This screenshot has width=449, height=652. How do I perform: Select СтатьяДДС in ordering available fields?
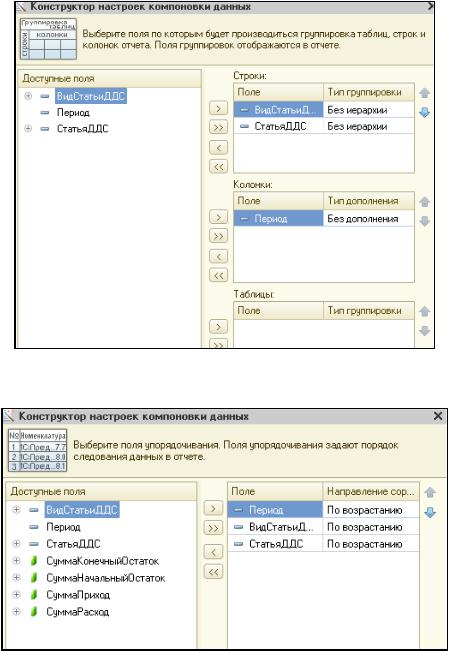[x=73, y=544]
